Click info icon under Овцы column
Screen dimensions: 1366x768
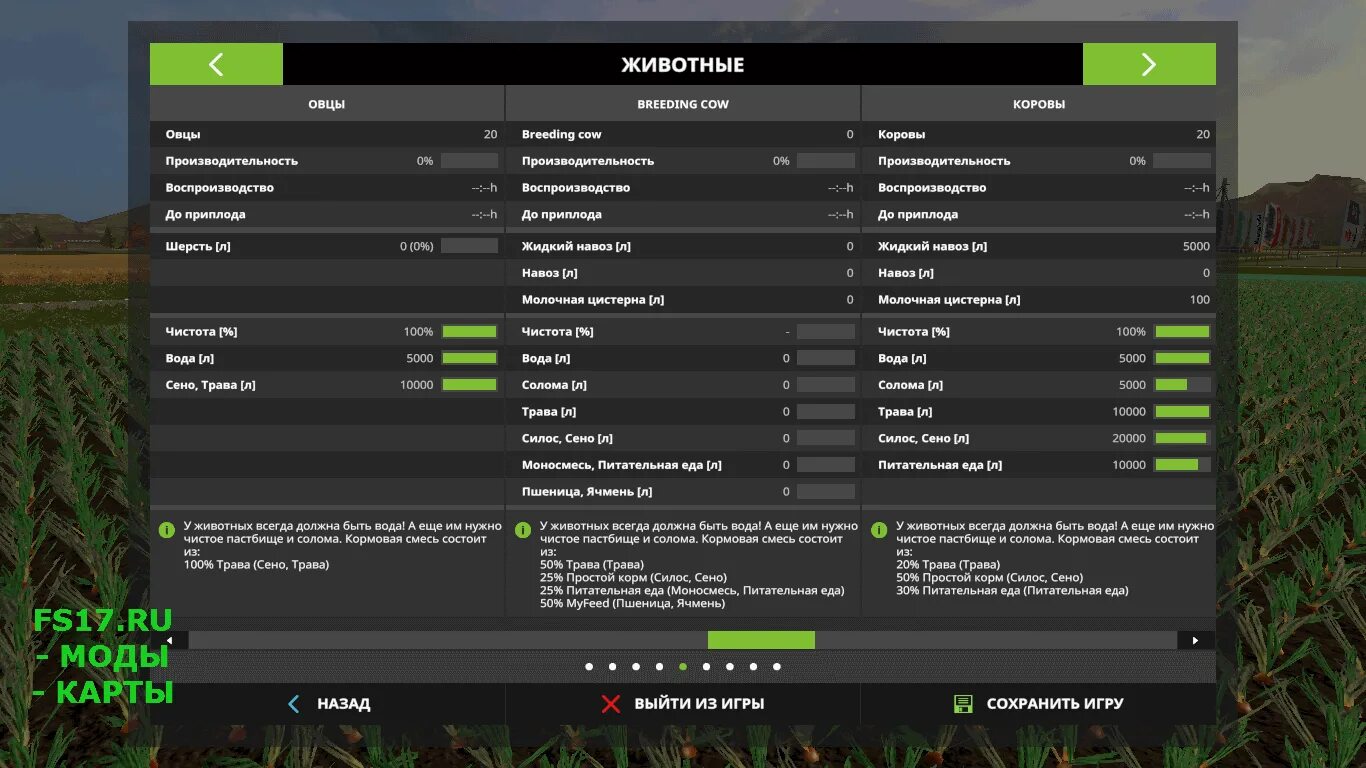click(166, 529)
